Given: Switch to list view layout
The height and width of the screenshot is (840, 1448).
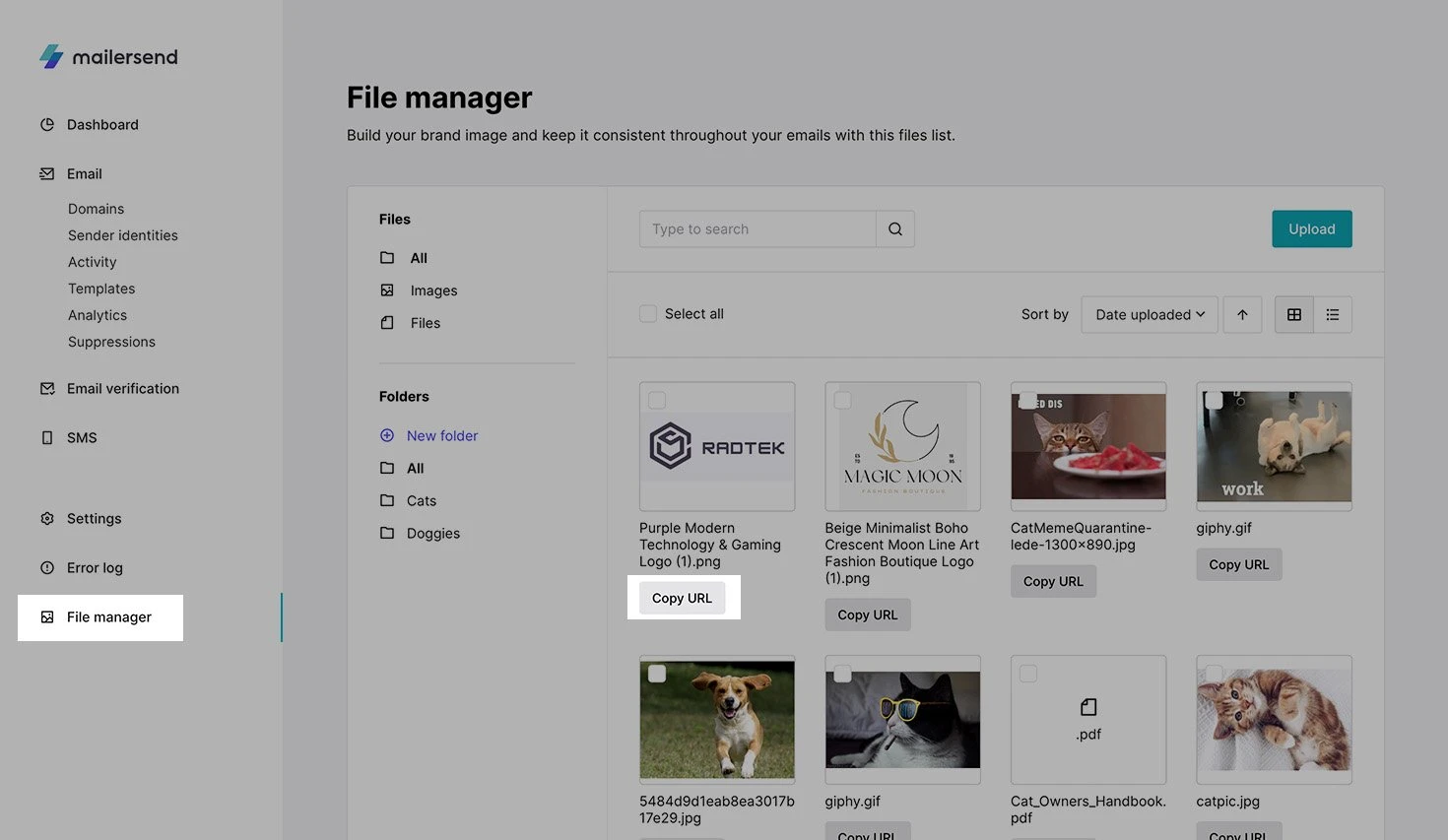Looking at the screenshot, I should (x=1332, y=315).
